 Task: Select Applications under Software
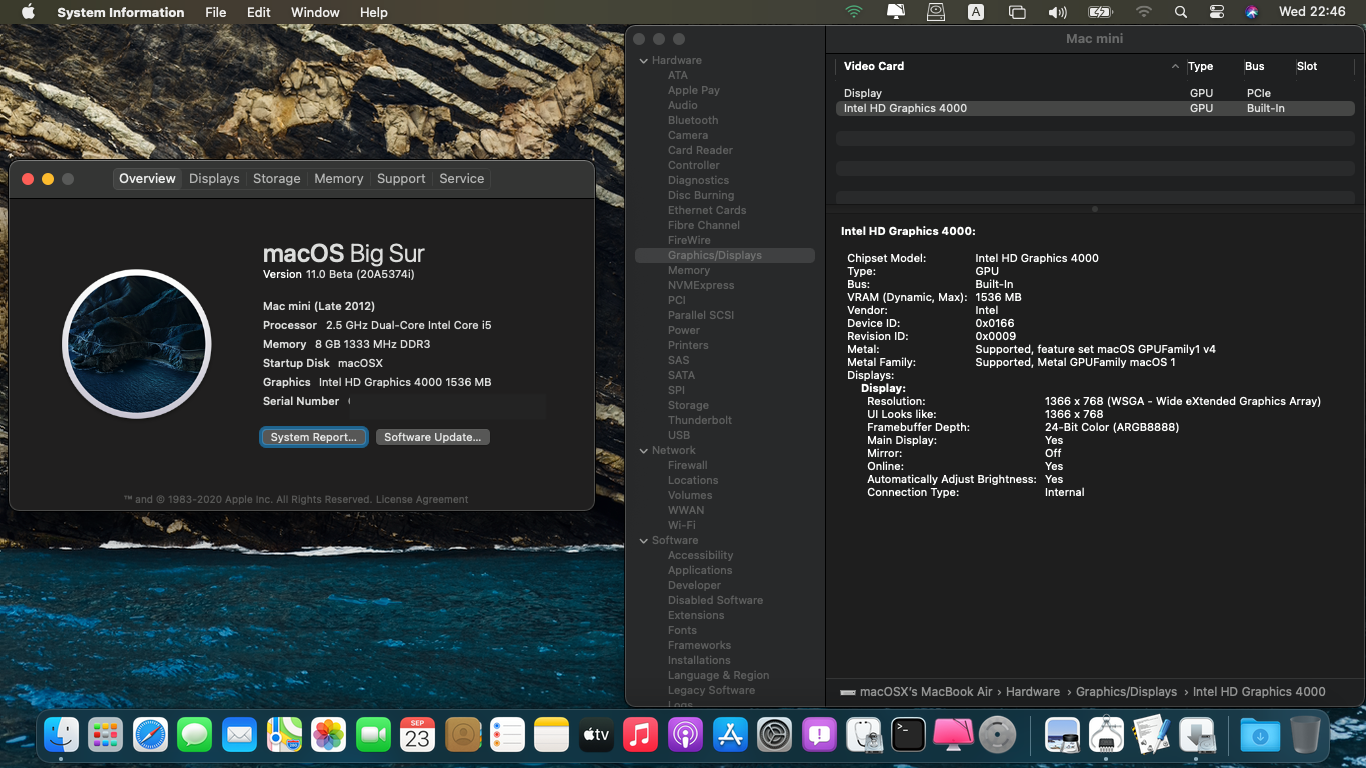[700, 570]
